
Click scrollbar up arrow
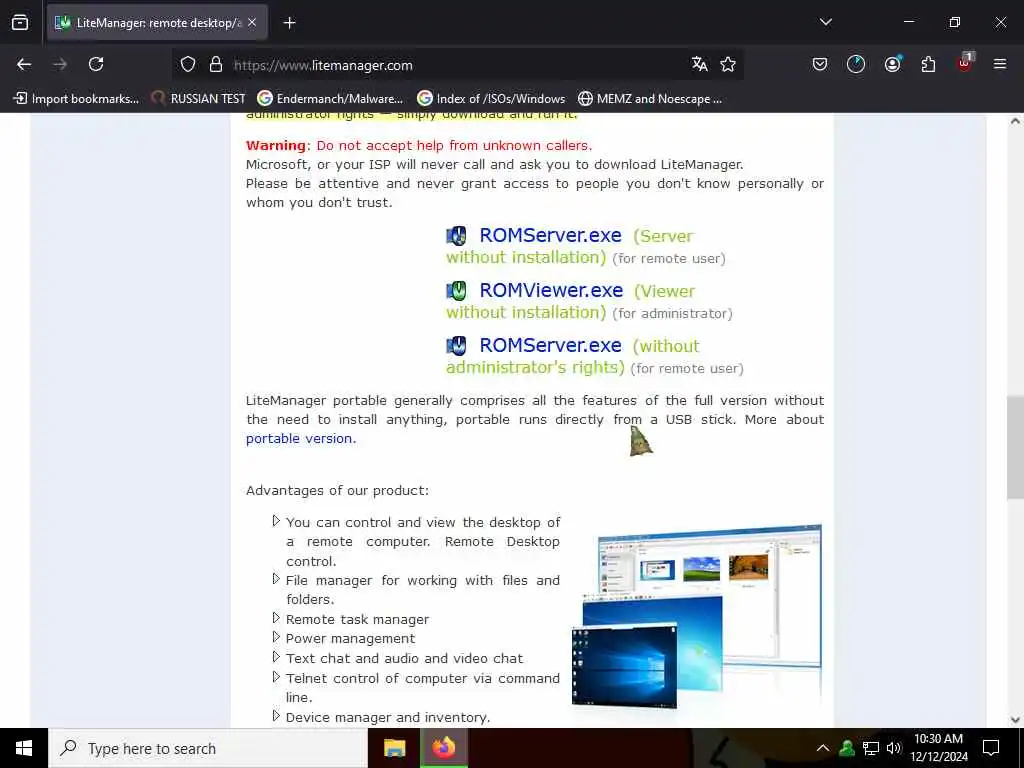(x=1015, y=121)
